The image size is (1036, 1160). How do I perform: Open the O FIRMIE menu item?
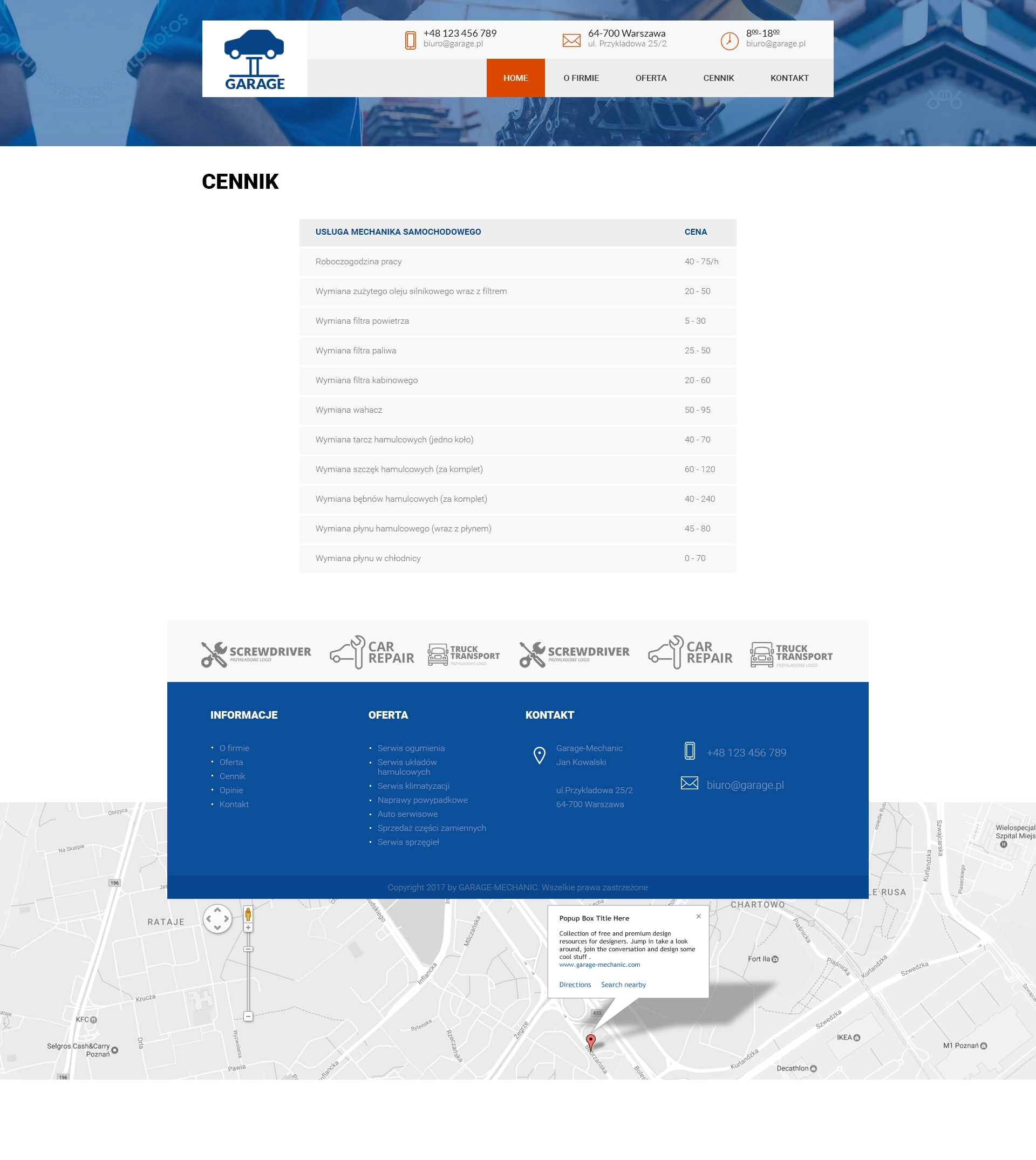point(581,78)
